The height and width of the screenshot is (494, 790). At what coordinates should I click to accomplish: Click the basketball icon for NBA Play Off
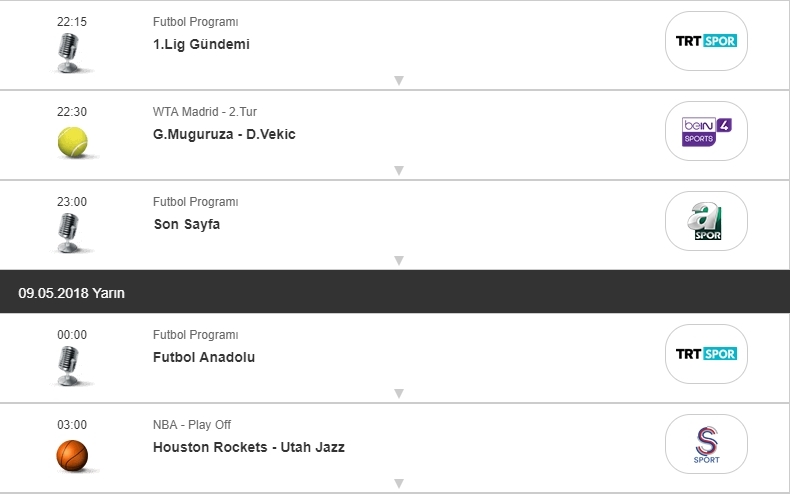pyautogui.click(x=72, y=455)
